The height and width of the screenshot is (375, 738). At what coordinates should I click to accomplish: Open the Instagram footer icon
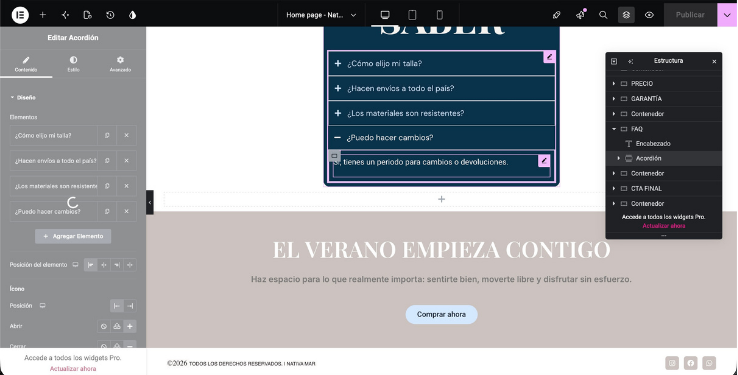(x=672, y=363)
